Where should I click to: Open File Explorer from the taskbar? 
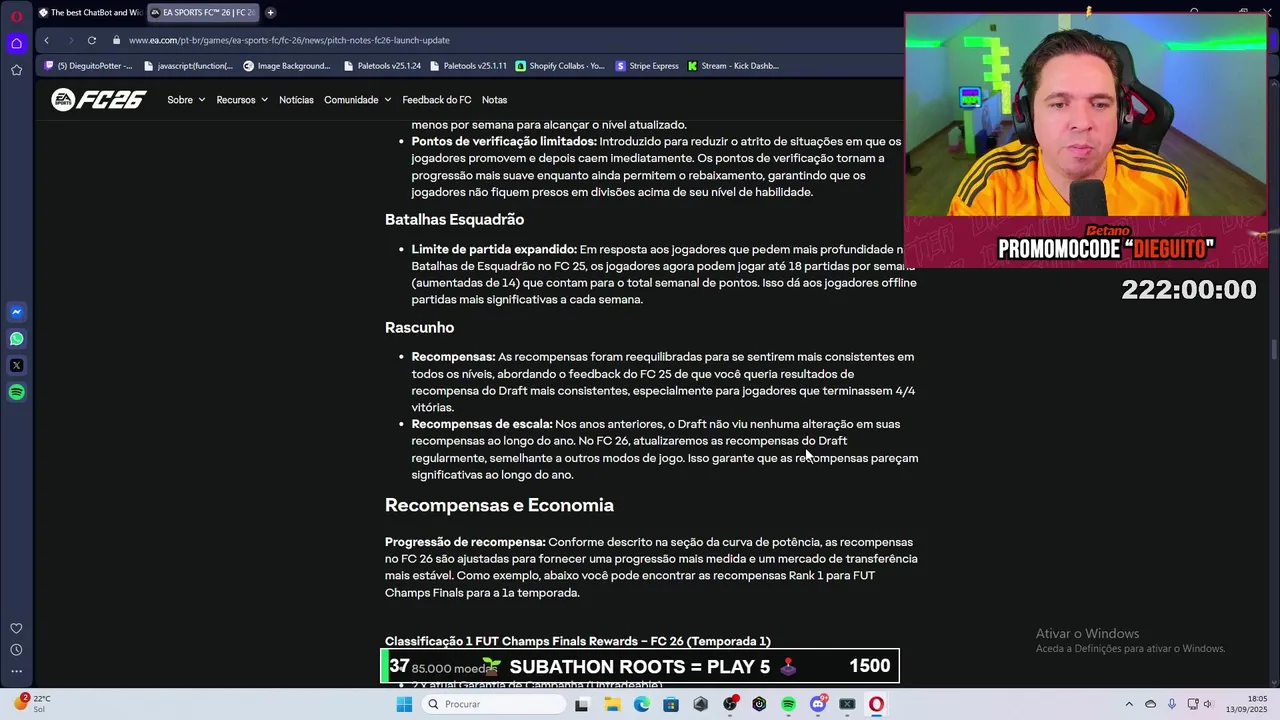612,704
